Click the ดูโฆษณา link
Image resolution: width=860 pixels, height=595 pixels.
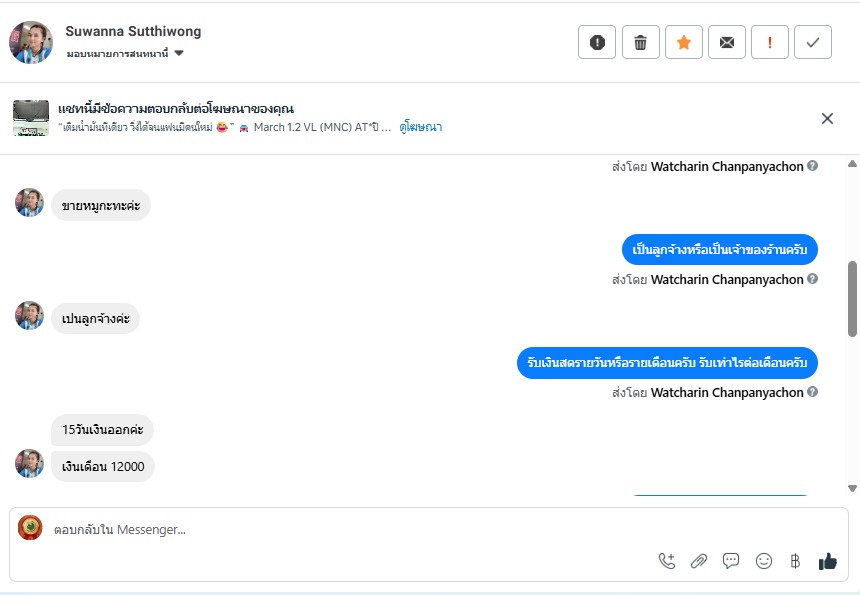click(420, 127)
